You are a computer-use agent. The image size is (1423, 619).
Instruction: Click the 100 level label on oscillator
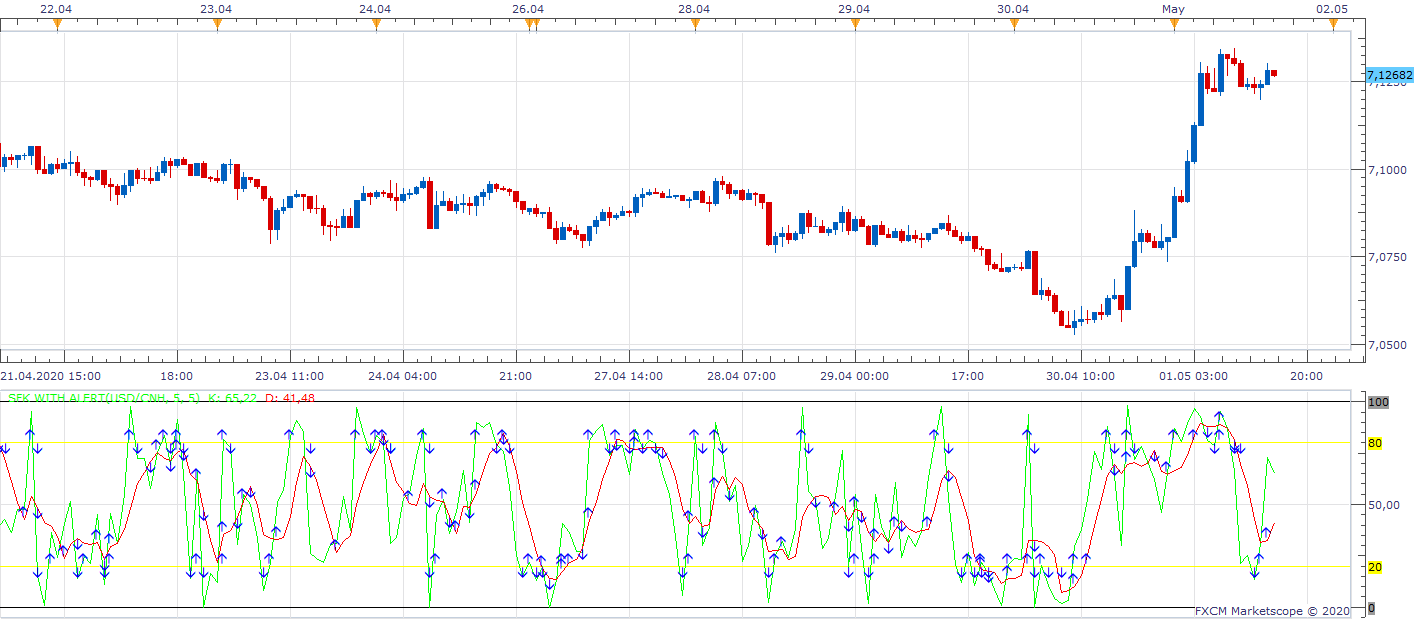(x=1377, y=402)
